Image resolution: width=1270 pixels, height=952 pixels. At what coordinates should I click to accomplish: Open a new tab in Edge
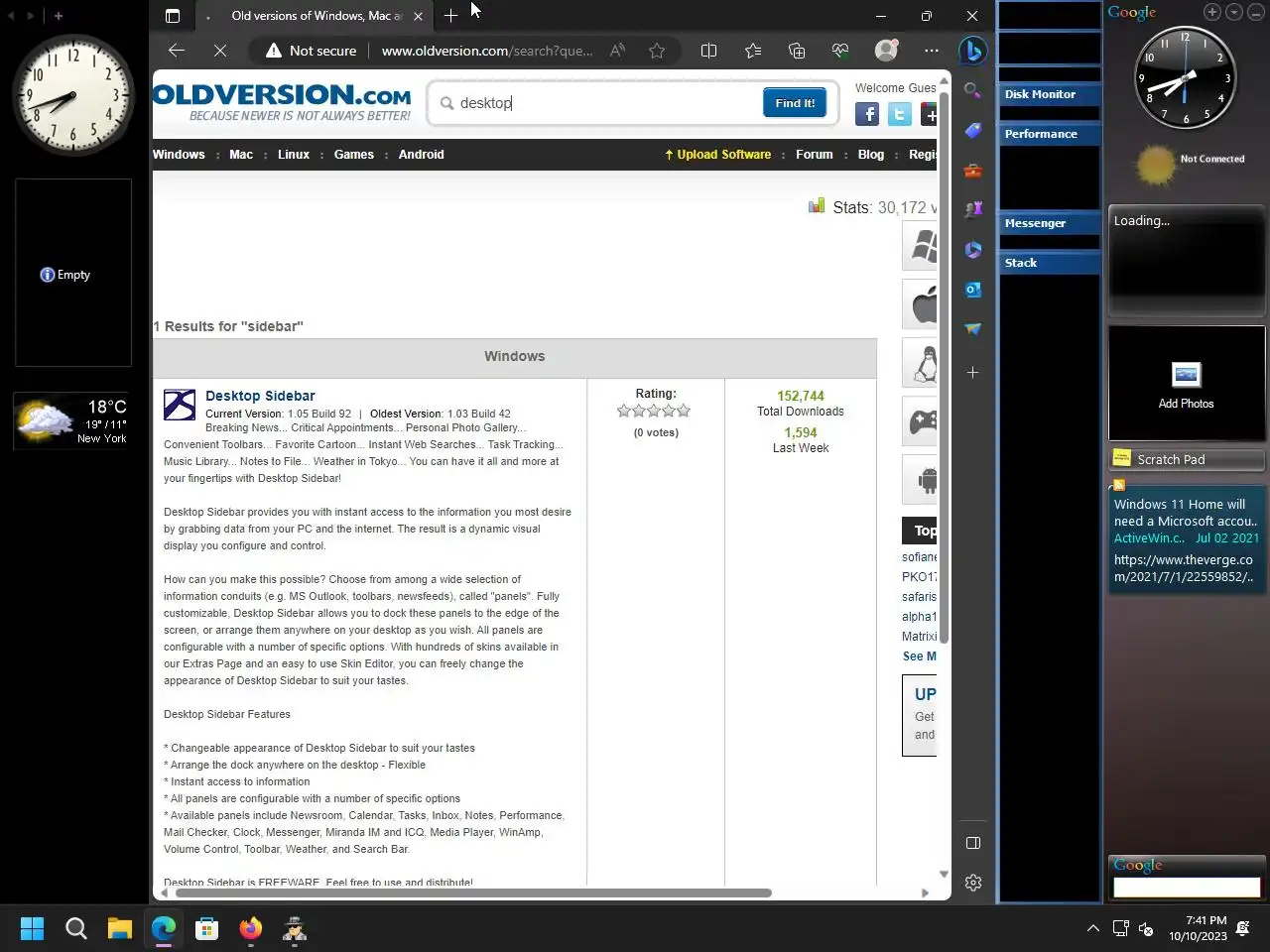(450, 16)
